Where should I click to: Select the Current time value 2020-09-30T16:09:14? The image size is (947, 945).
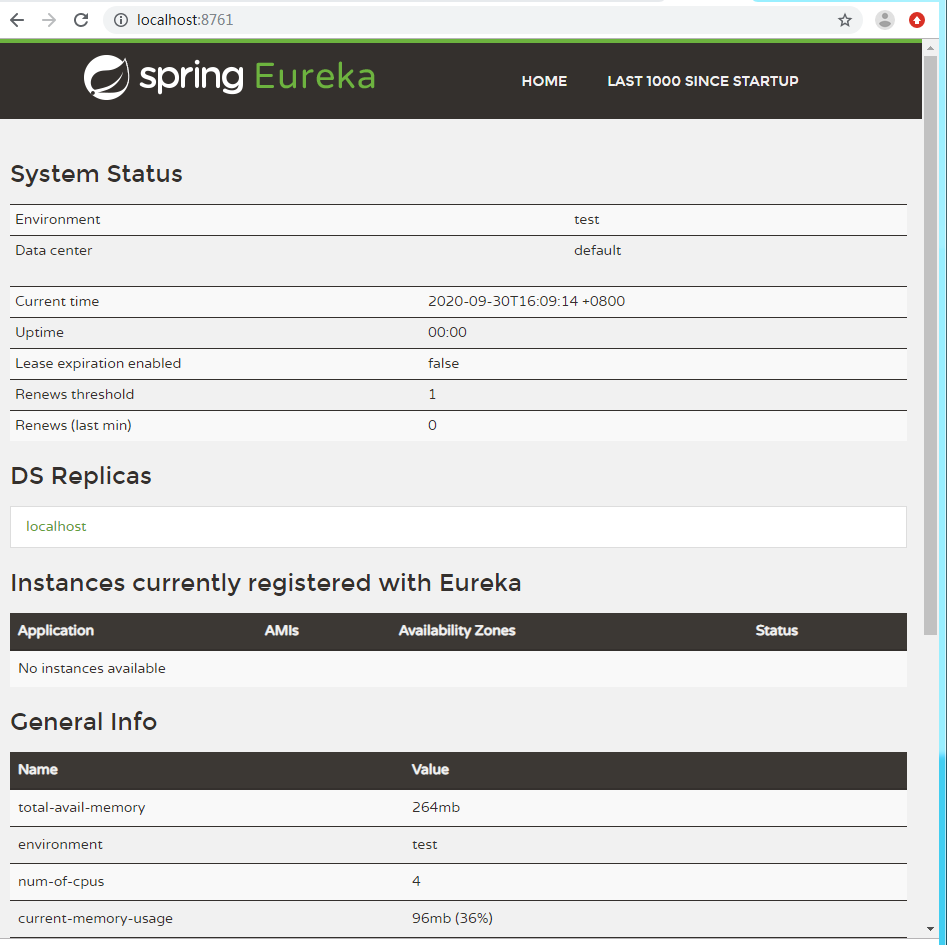tap(526, 301)
